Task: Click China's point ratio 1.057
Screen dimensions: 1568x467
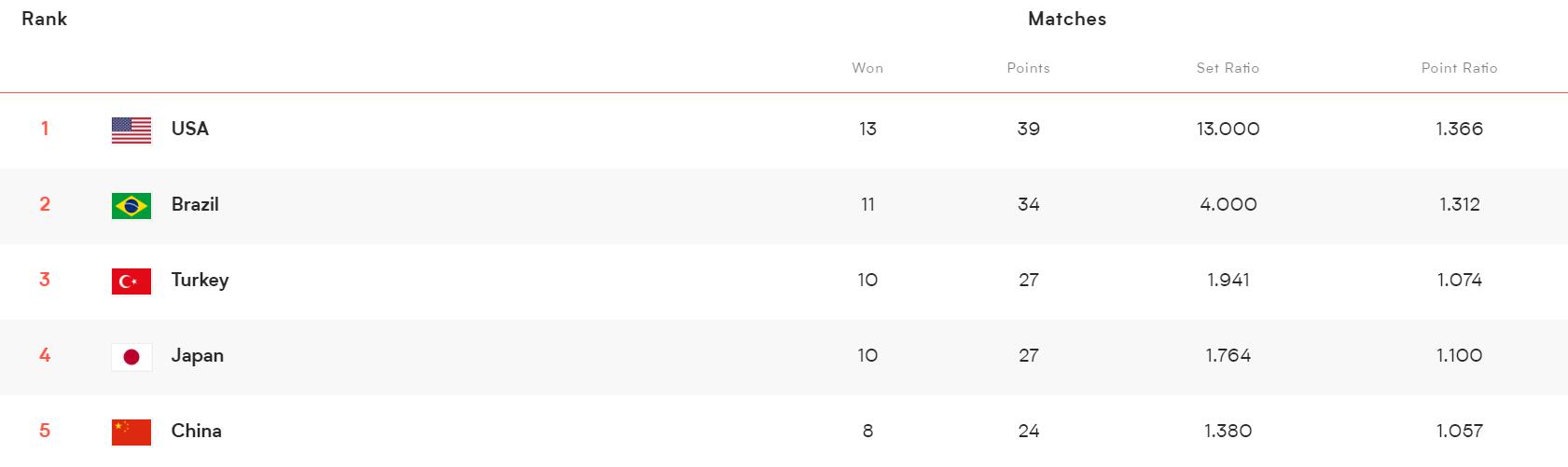Action: tap(1459, 431)
